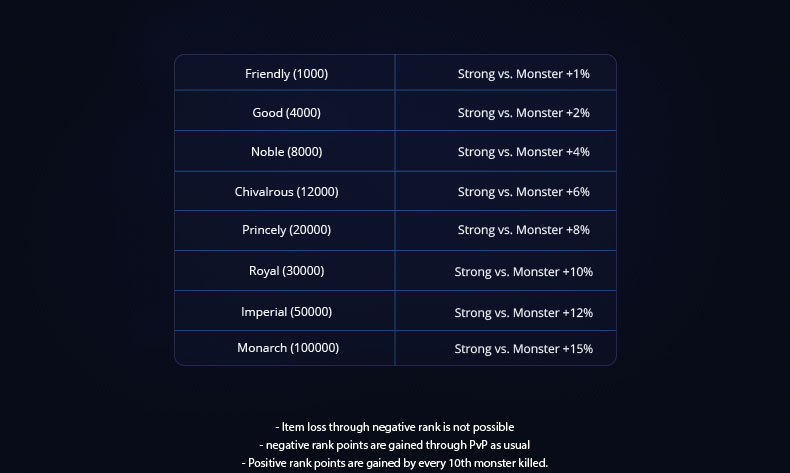
Task: Select the Royal (30000) rank cell
Action: coord(286,271)
